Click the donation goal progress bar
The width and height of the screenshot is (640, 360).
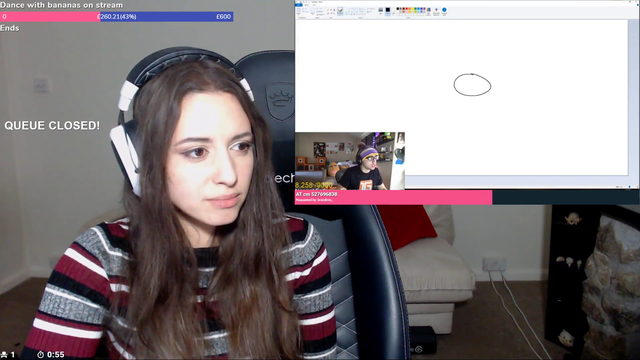[x=117, y=16]
